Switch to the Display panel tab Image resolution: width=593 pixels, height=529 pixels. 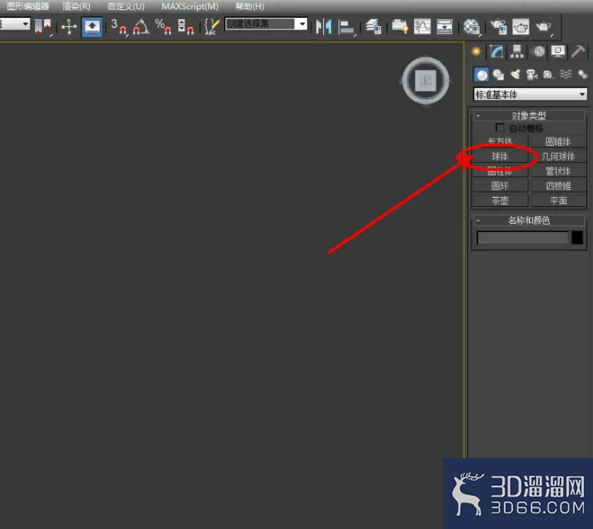(x=558, y=51)
